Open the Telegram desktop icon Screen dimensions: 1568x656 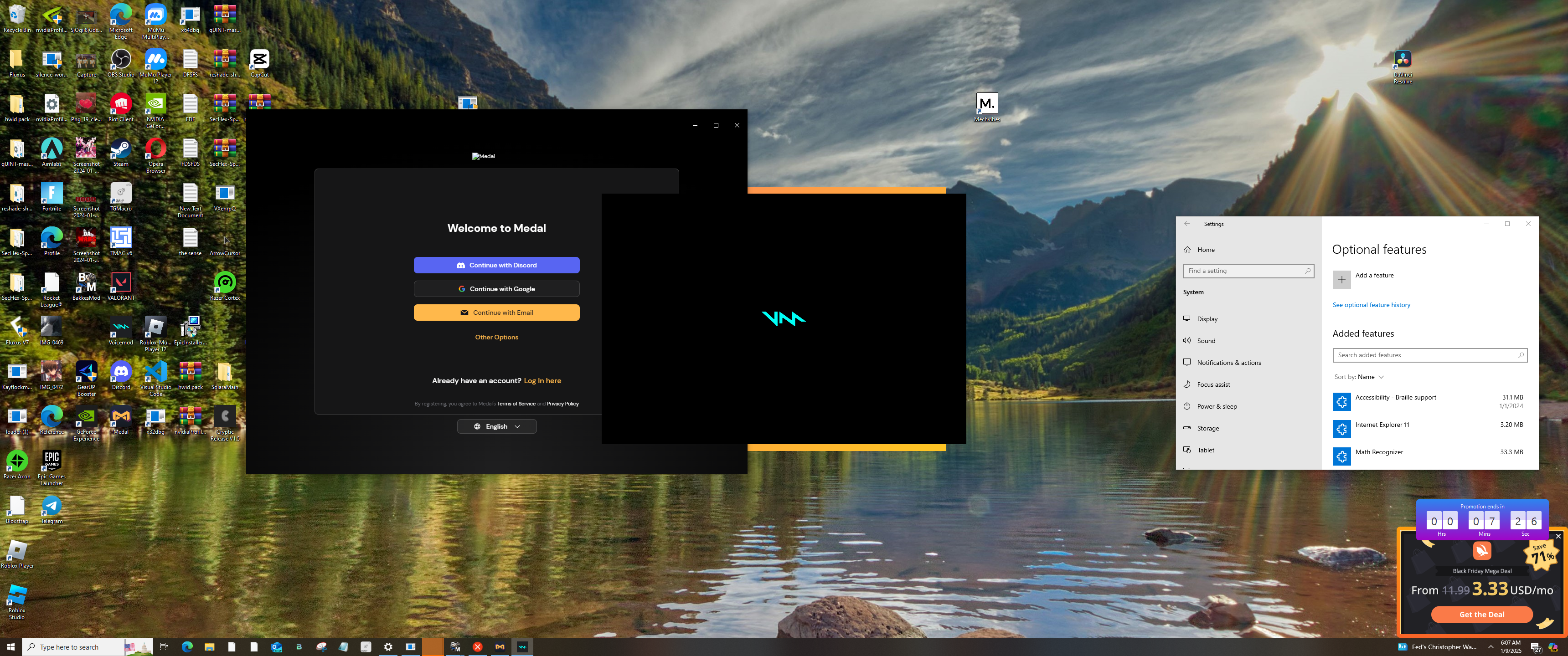[52, 507]
